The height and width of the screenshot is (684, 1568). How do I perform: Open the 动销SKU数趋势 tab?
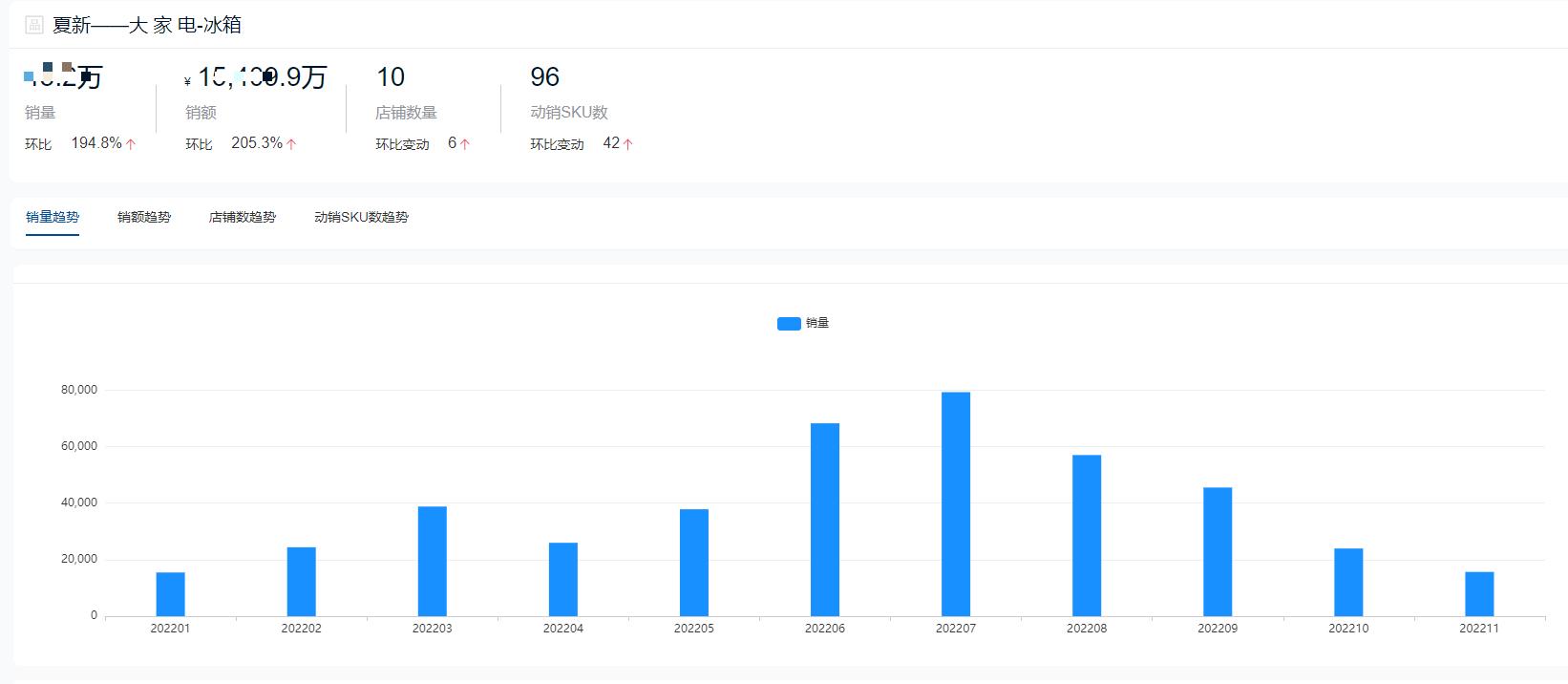point(361,217)
